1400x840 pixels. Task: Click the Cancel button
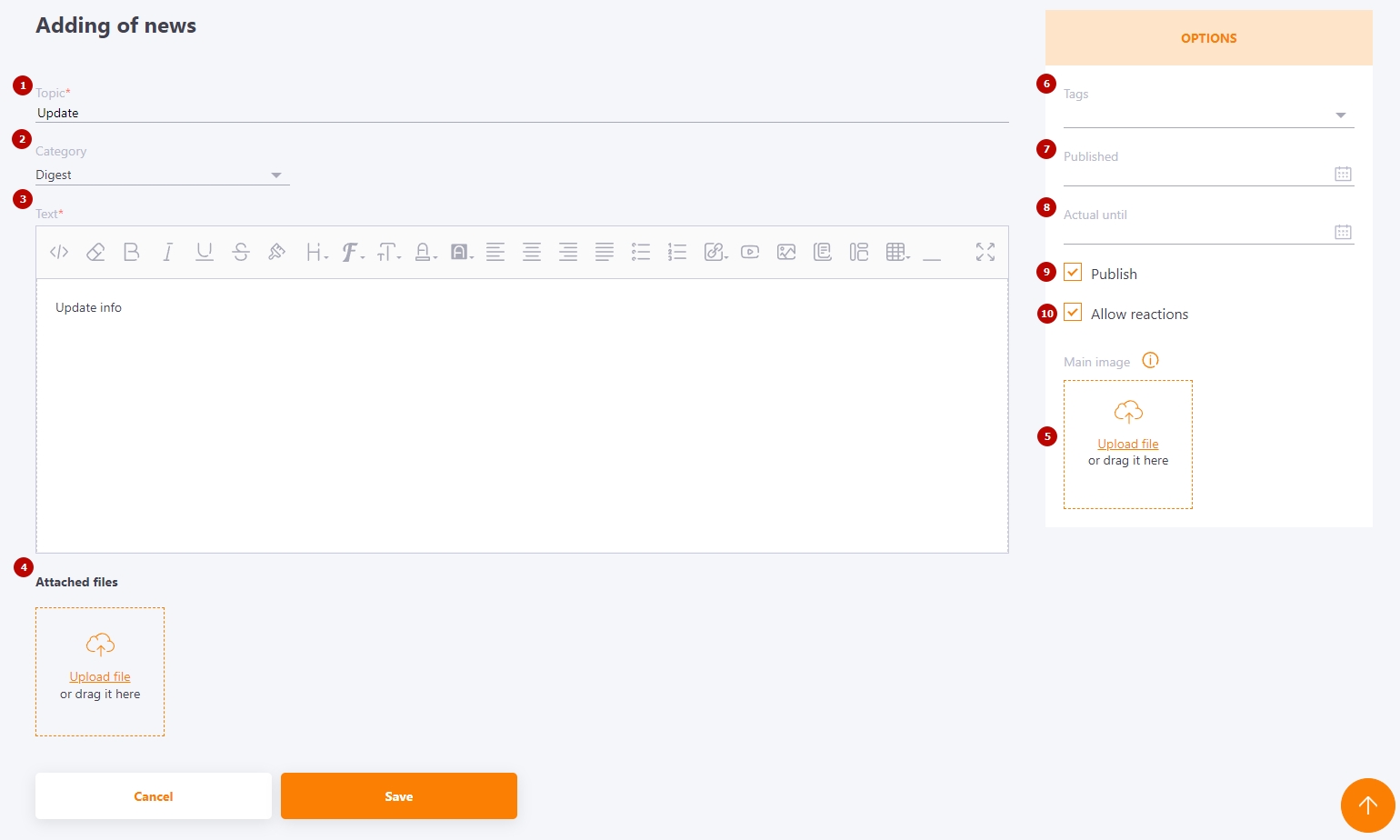pyautogui.click(x=154, y=796)
